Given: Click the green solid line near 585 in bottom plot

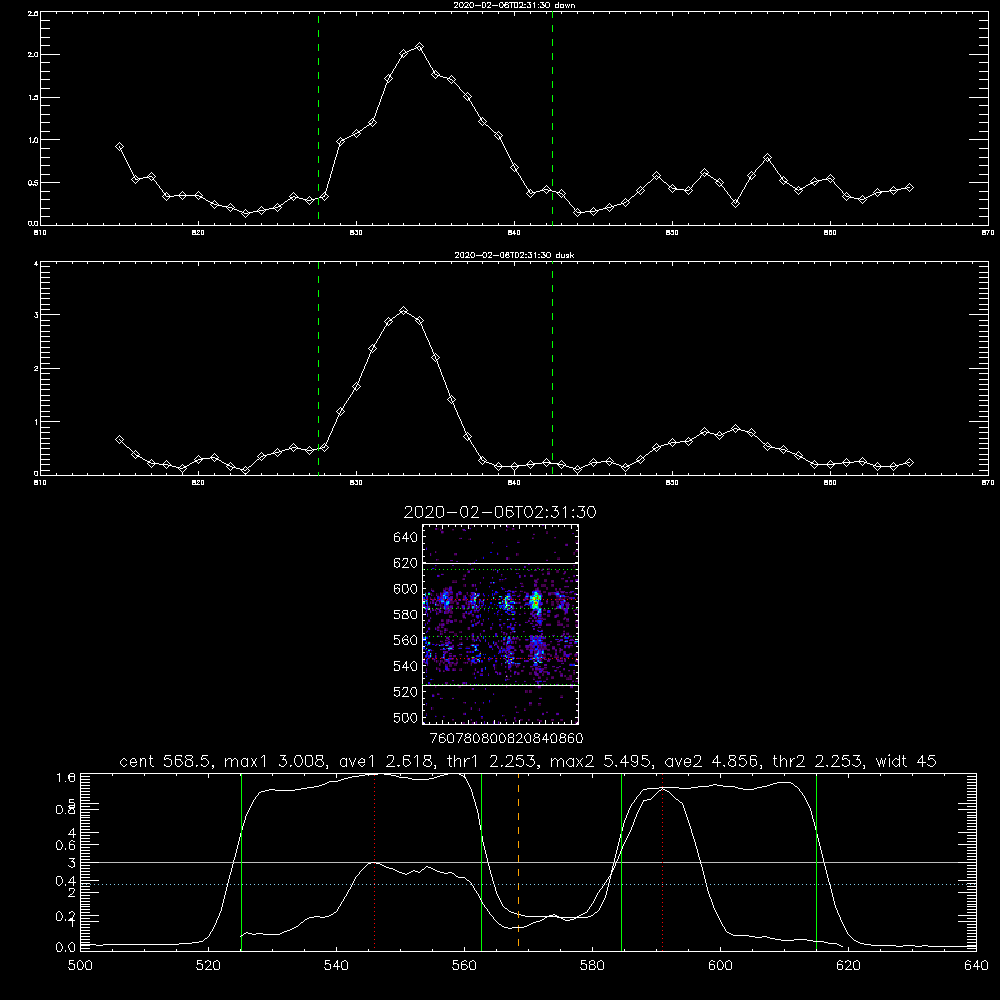Looking at the screenshot, I should (x=622, y=860).
